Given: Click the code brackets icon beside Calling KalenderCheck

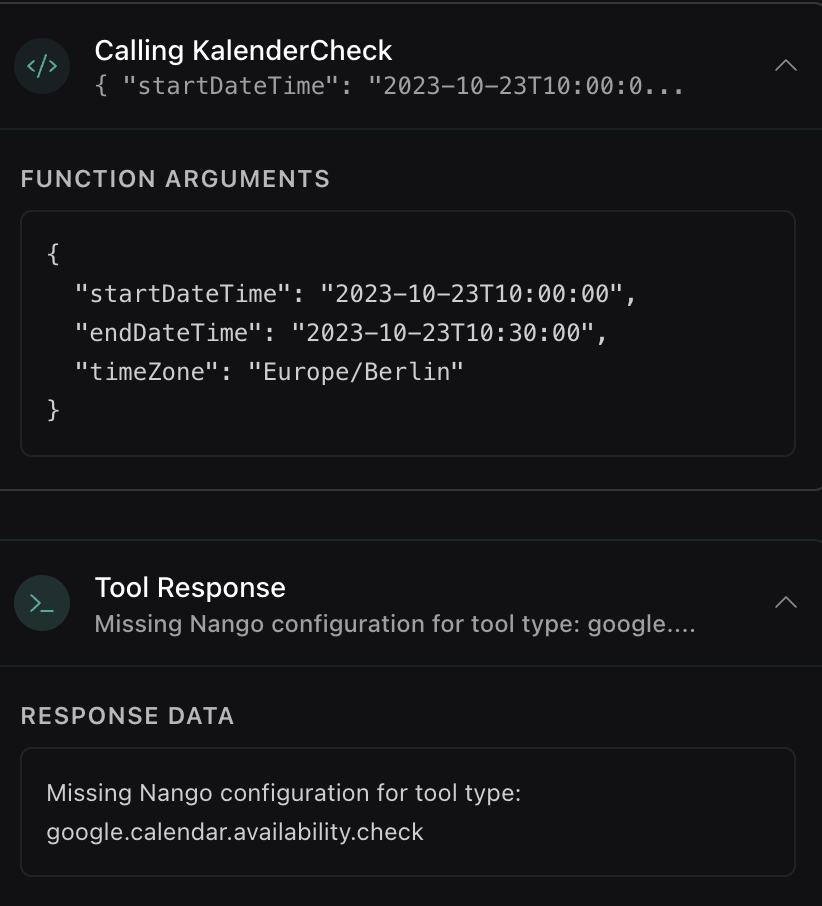Looking at the screenshot, I should click(42, 67).
